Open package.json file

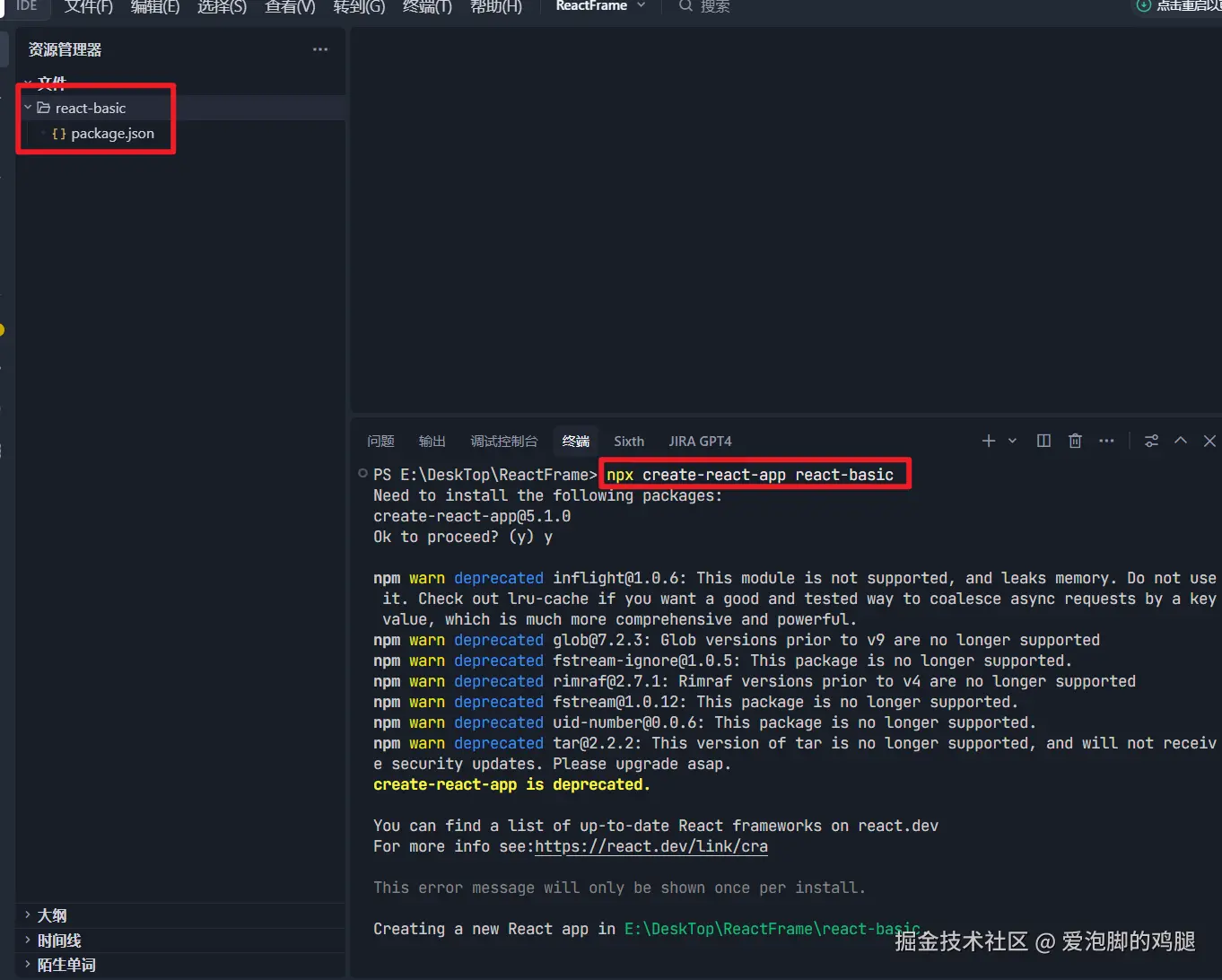click(x=112, y=133)
